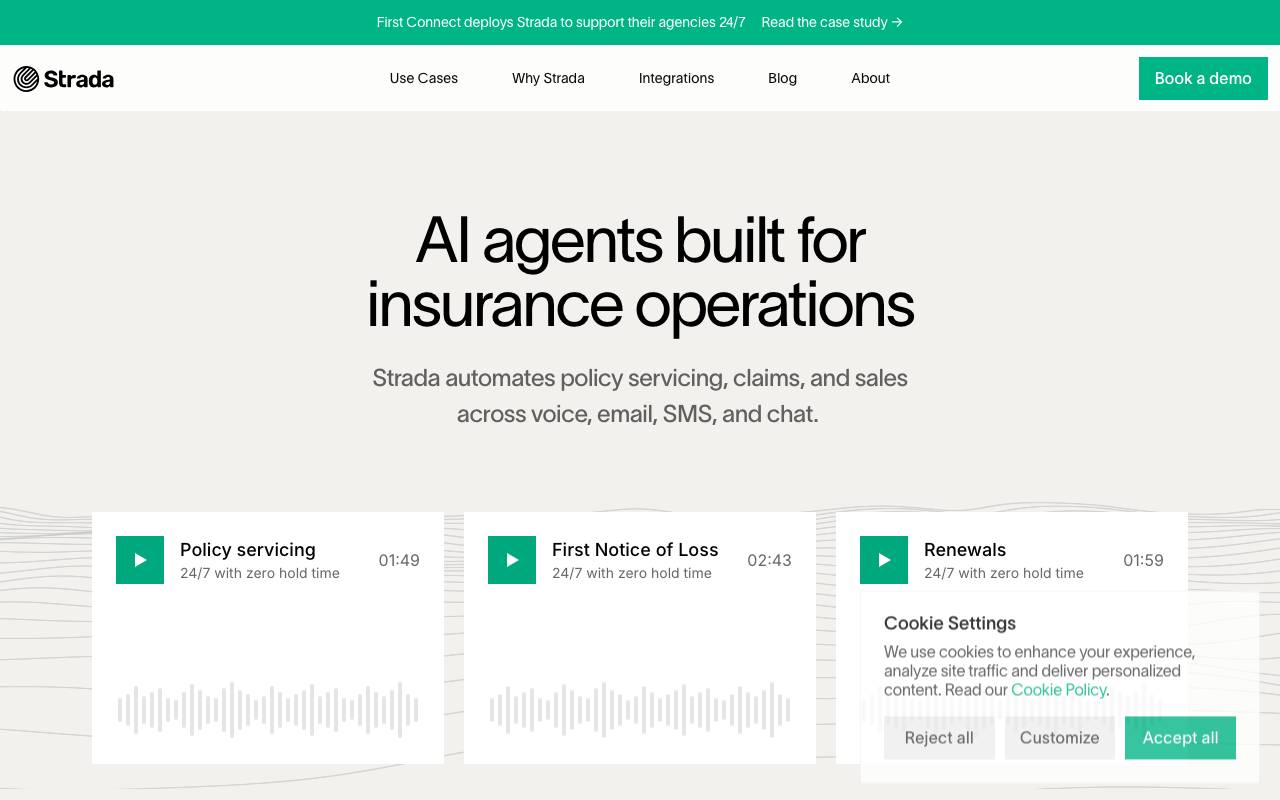This screenshot has width=1280, height=800.
Task: Click the First Notice of Loss title
Action: tap(635, 550)
